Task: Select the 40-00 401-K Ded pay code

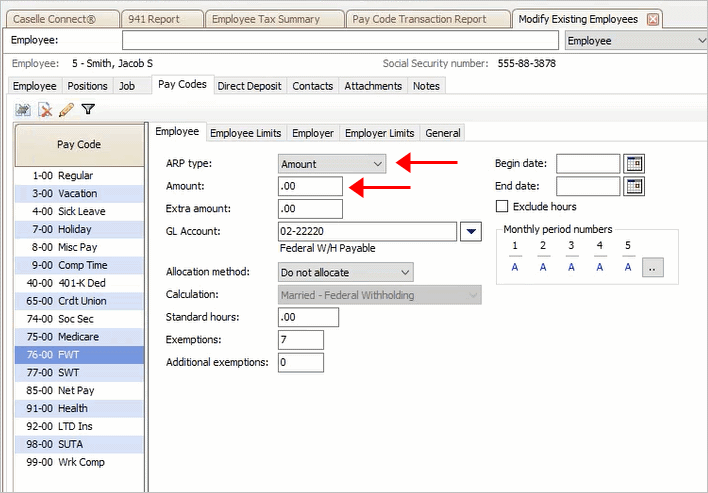Action: (79, 283)
